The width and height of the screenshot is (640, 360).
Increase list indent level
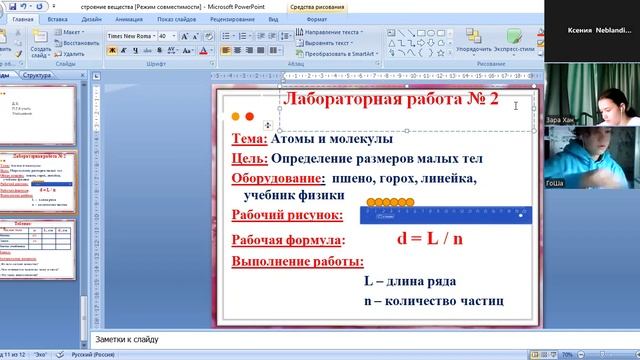click(272, 36)
